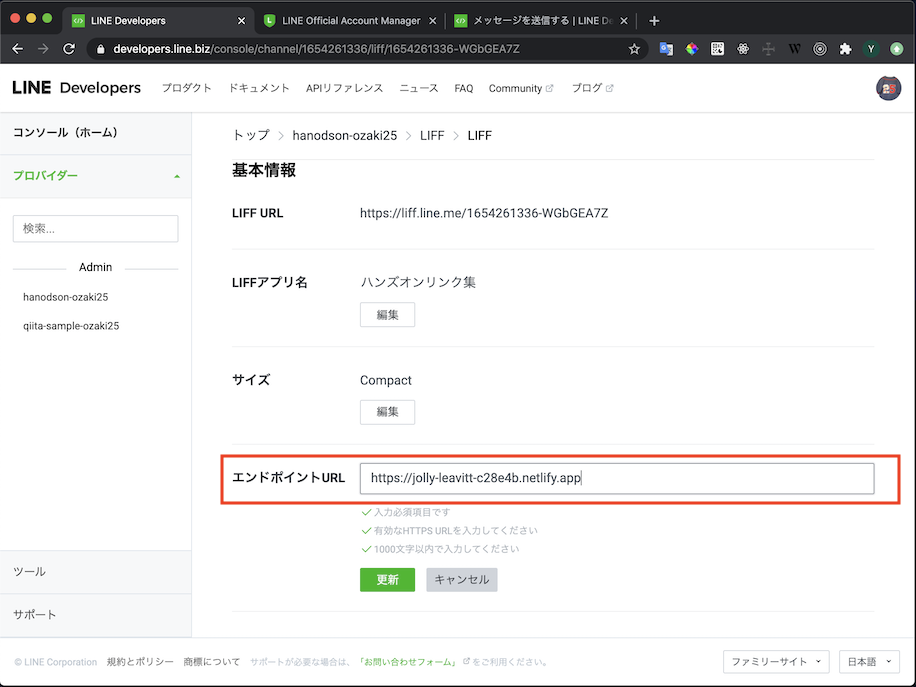The width and height of the screenshot is (916, 687).
Task: Open Chrome profile Y avatar
Action: pos(871,49)
